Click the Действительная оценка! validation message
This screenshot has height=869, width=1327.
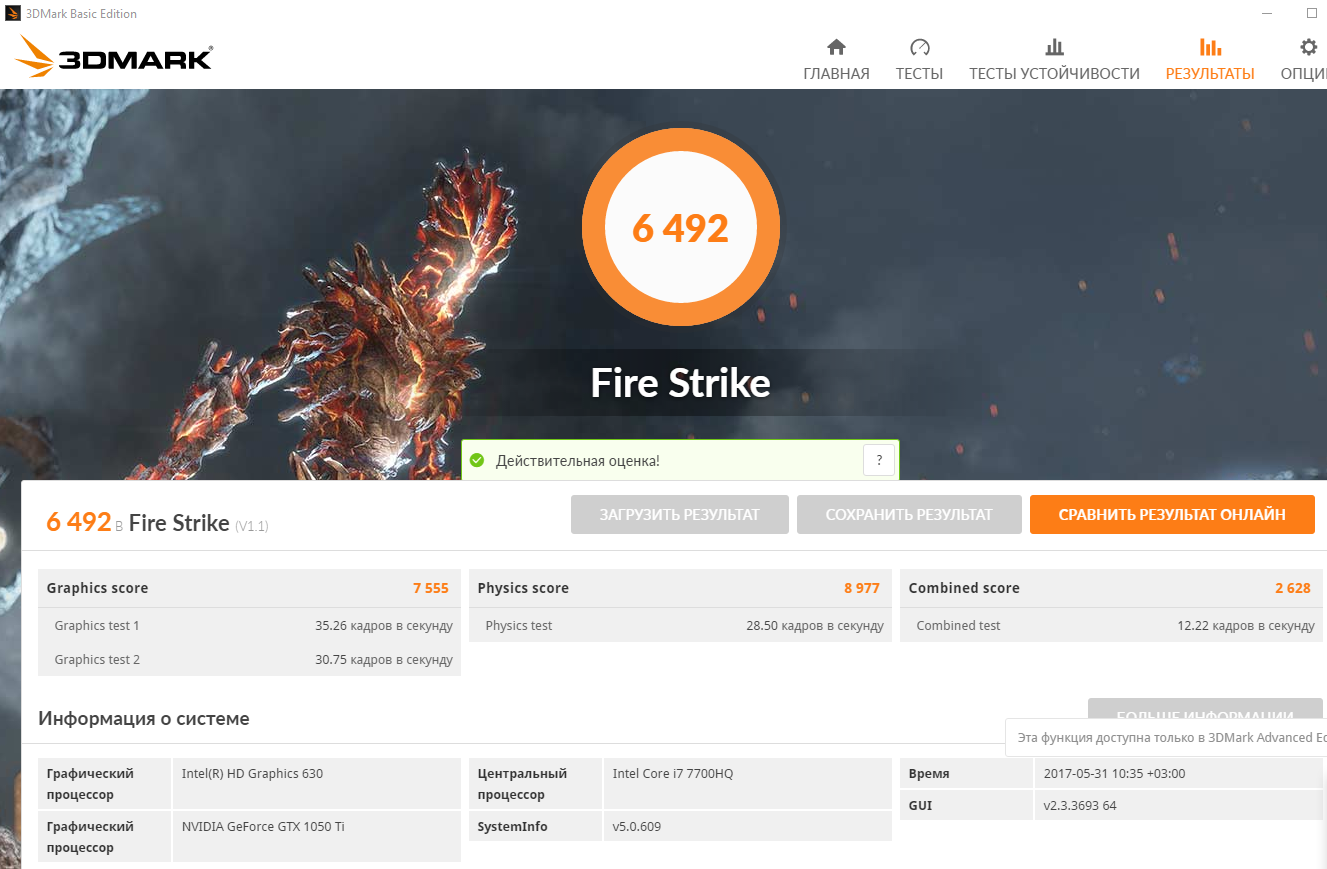[x=578, y=461]
